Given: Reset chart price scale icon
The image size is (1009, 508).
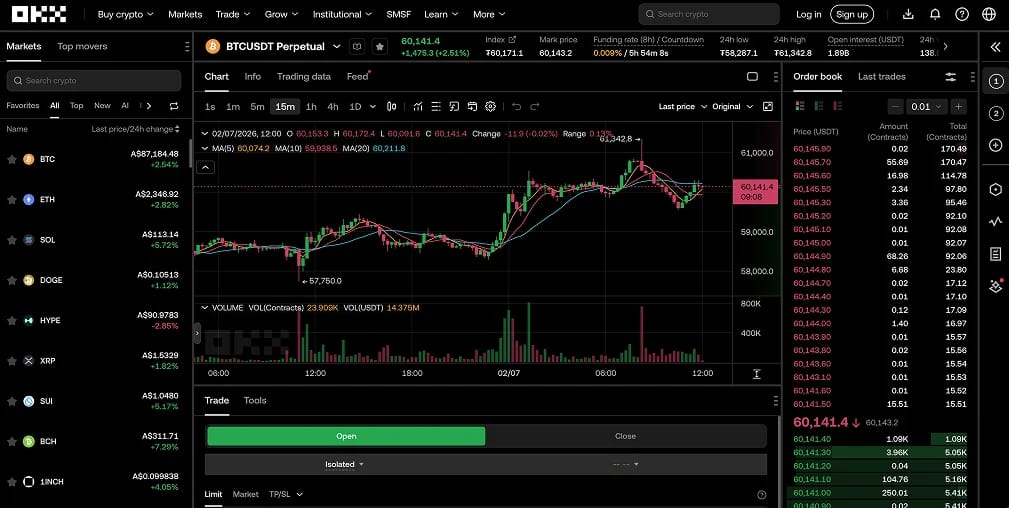Looking at the screenshot, I should (x=756, y=374).
